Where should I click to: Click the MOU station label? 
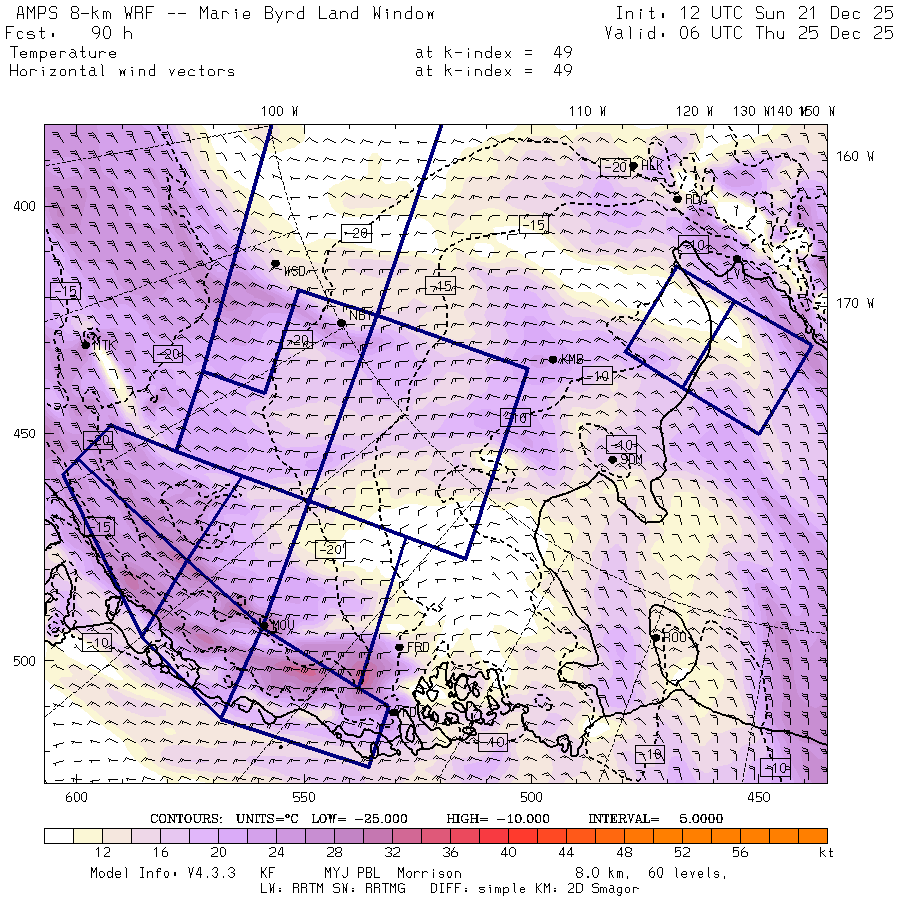pos(282,625)
